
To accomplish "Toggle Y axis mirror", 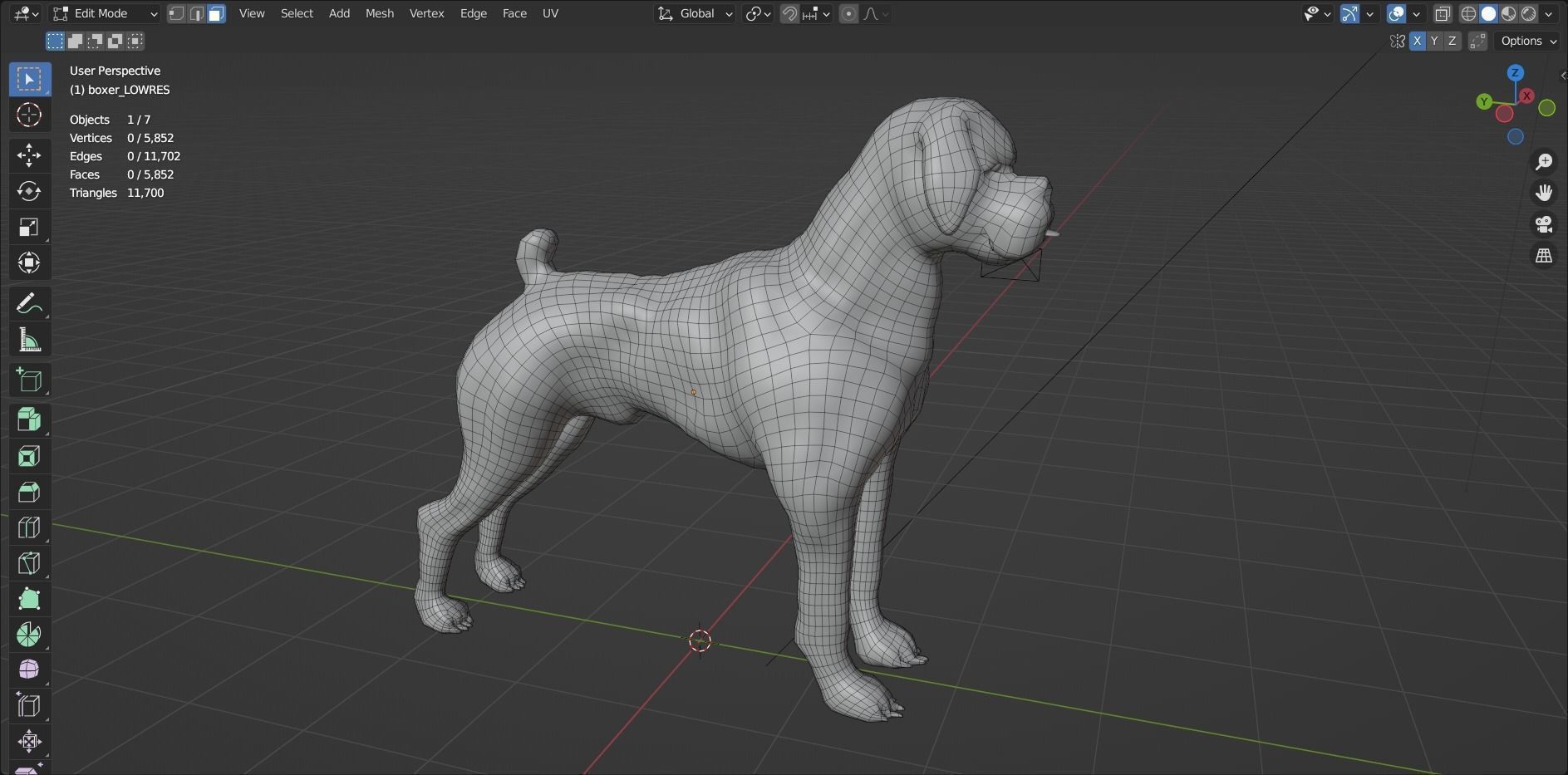I will [1434, 41].
